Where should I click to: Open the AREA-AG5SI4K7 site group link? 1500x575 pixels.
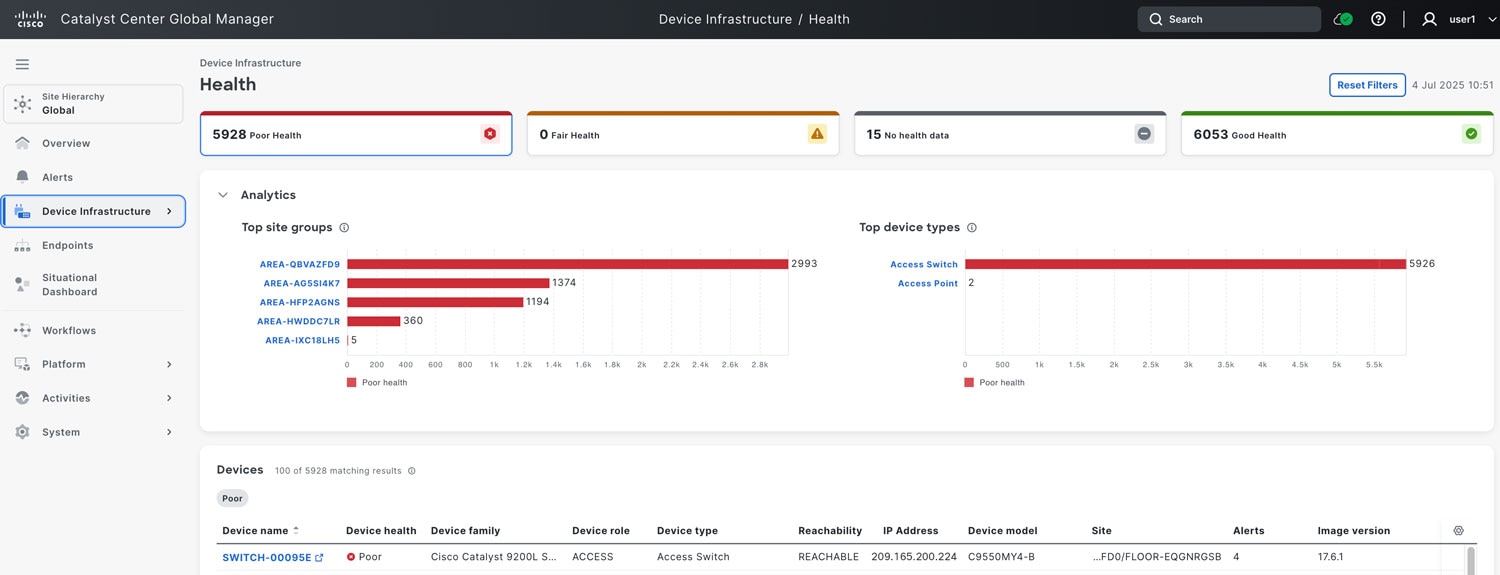(302, 283)
